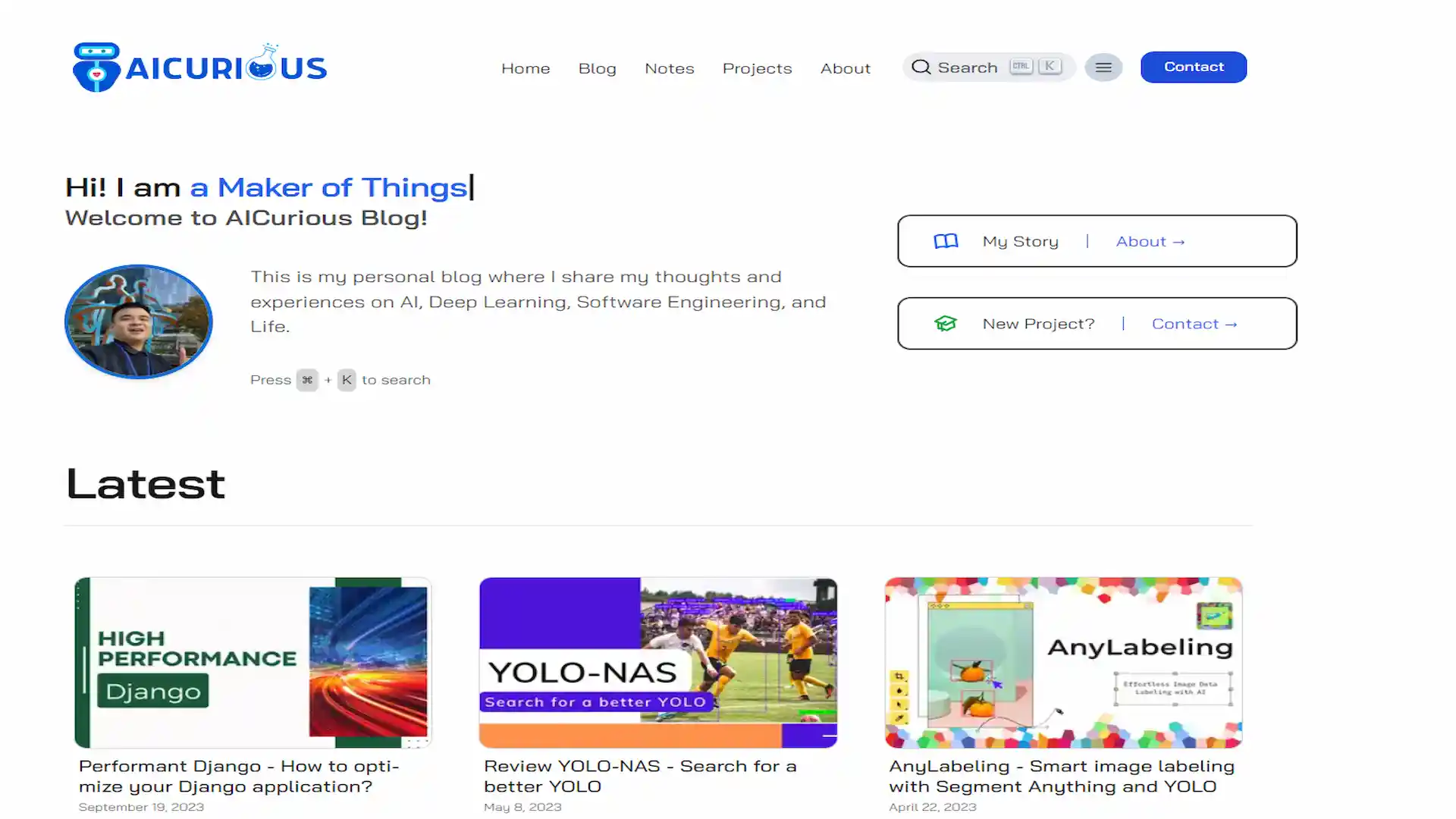Click the CTRL key badge in search
1456x819 pixels.
(x=1021, y=67)
